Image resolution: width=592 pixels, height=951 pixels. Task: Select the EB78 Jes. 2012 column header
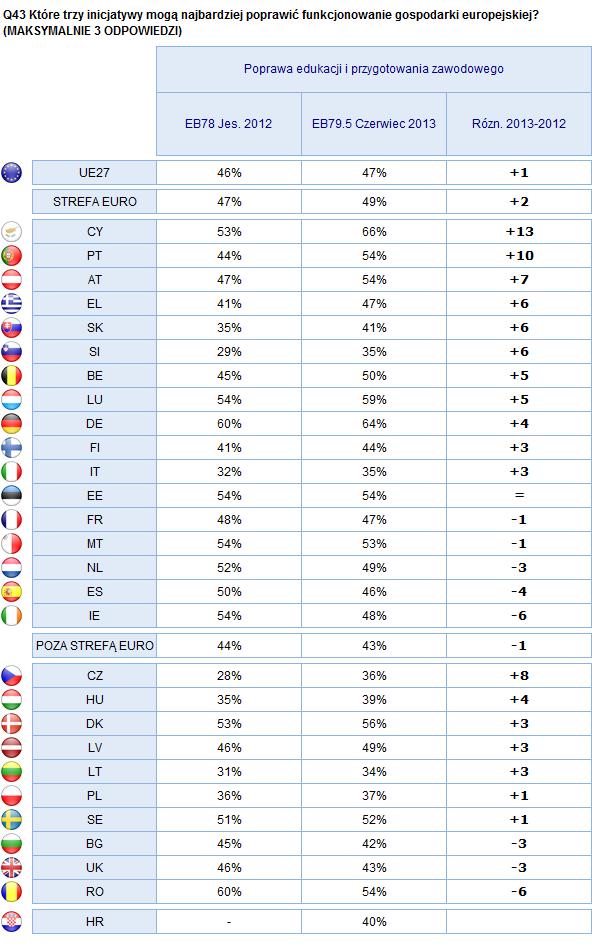tap(229, 124)
